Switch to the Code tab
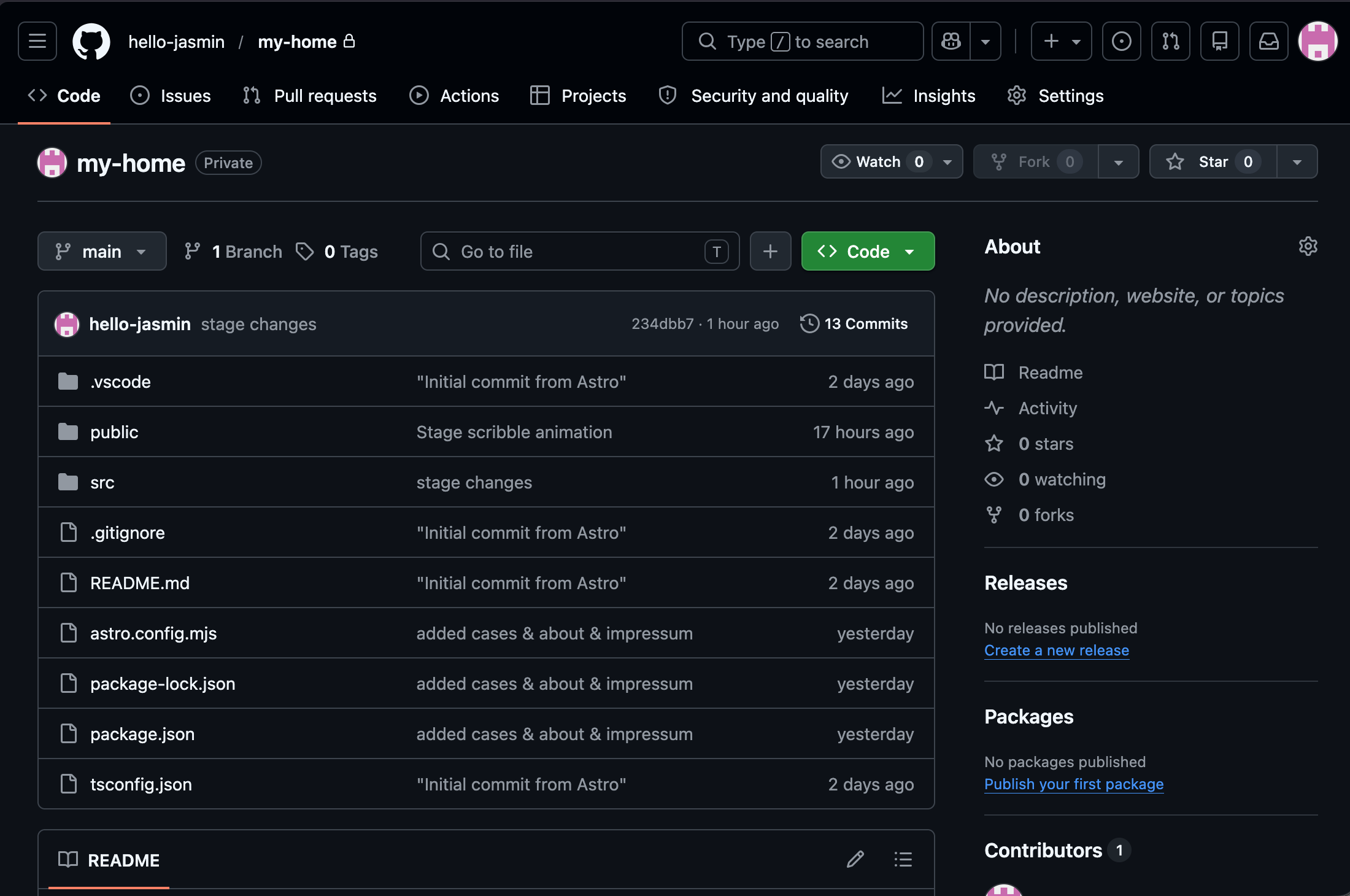The width and height of the screenshot is (1350, 896). 64,96
